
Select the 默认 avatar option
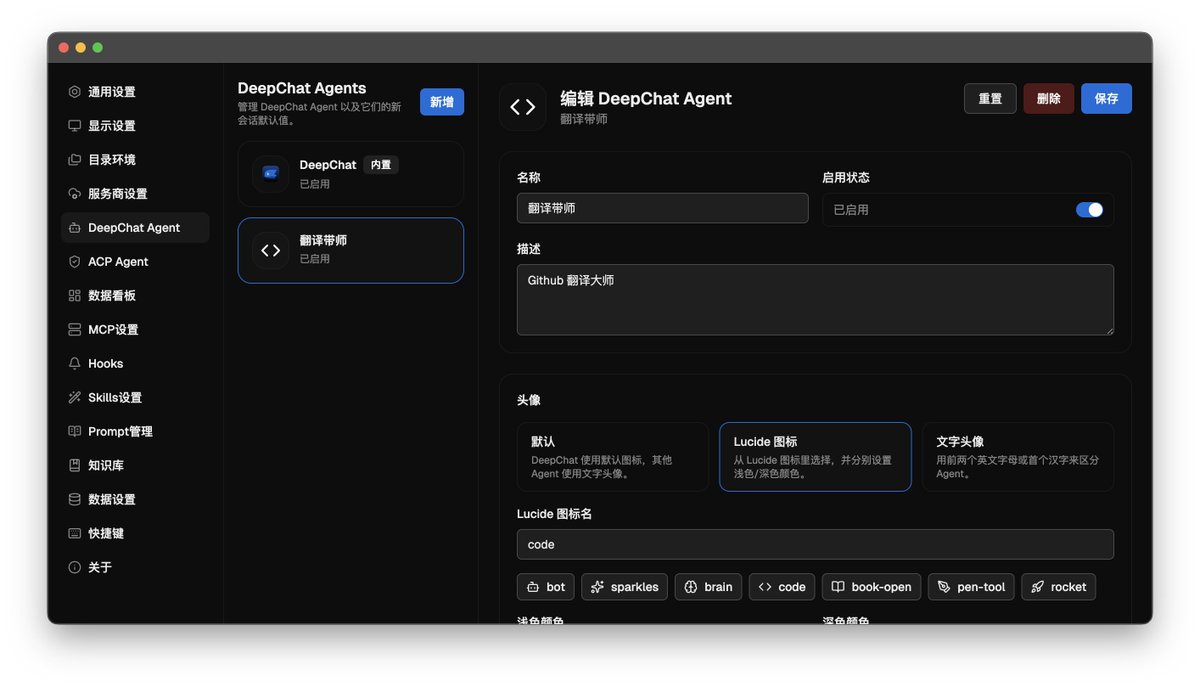coord(612,457)
